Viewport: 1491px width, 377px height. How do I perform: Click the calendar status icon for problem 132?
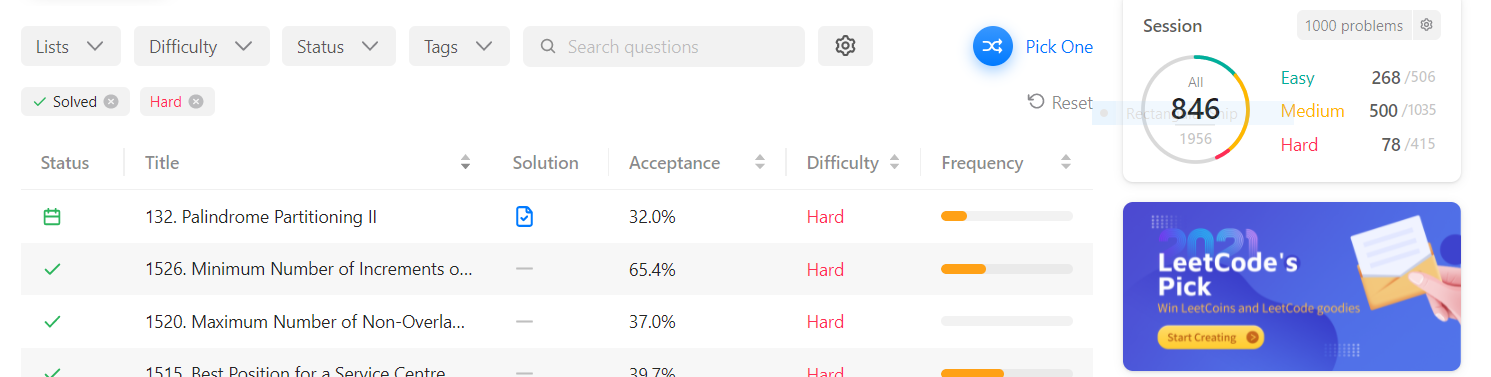click(x=52, y=216)
